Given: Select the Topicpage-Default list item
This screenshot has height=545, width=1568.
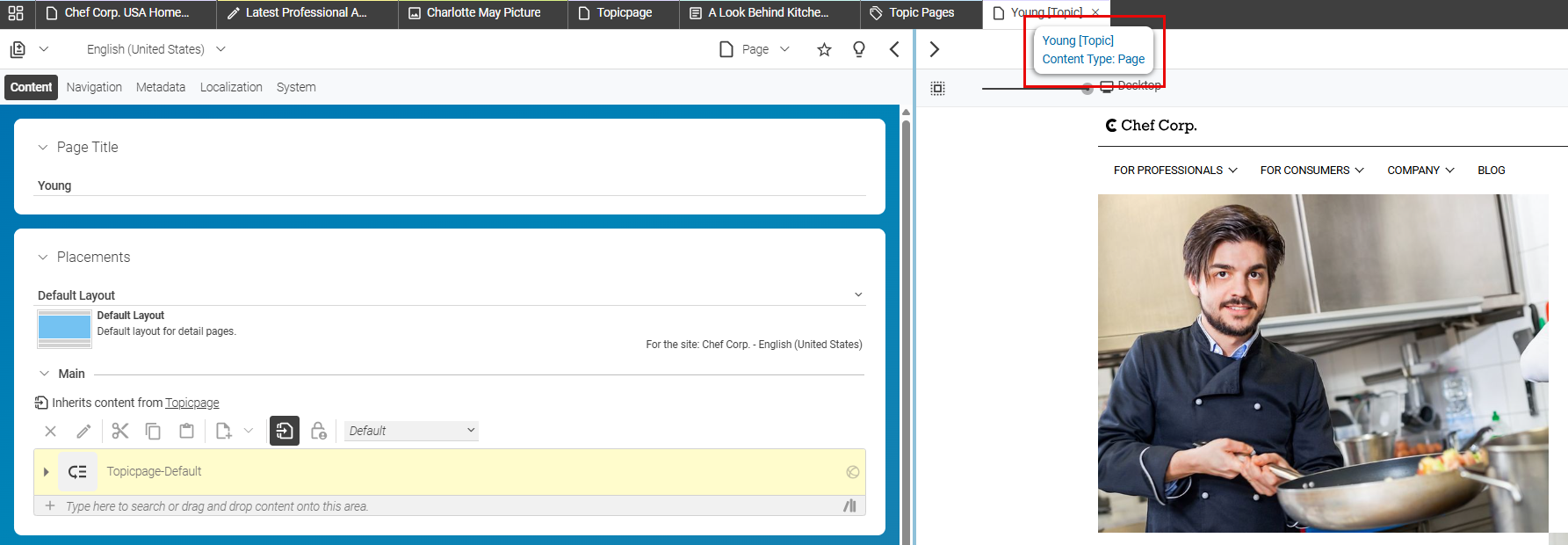Looking at the screenshot, I should pos(450,472).
